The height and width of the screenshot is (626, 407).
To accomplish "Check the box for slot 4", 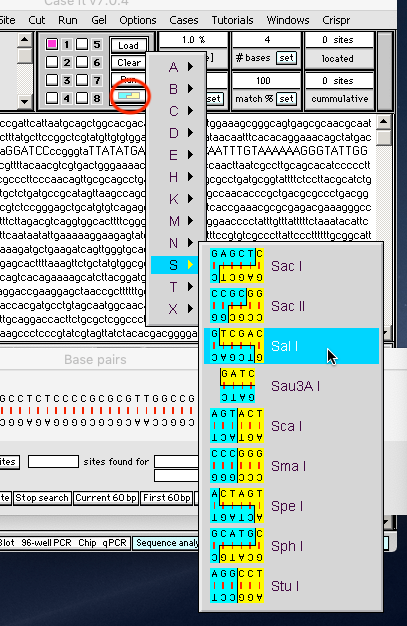I will point(52,98).
